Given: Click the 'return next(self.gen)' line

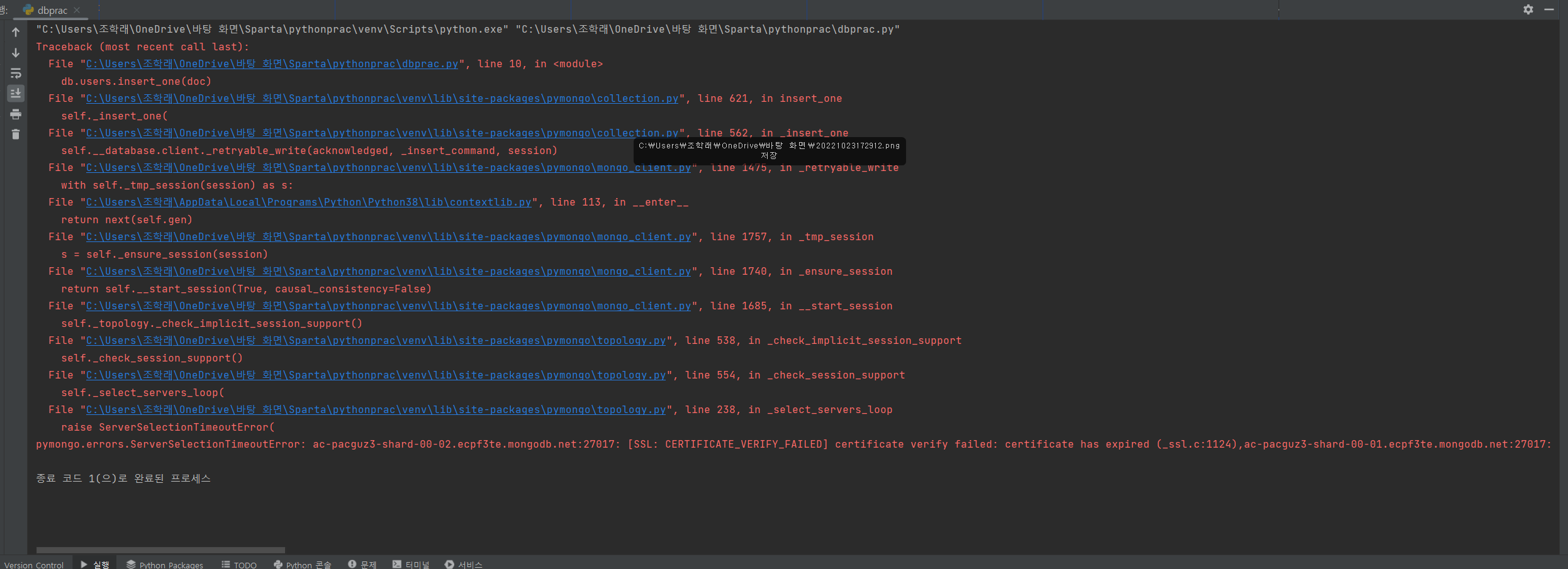Looking at the screenshot, I should [126, 220].
